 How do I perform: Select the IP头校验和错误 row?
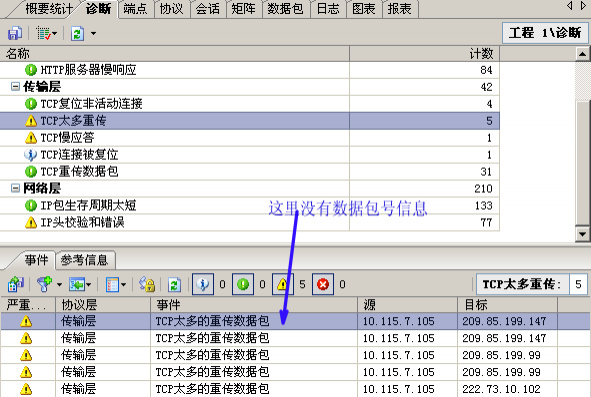pos(250,222)
